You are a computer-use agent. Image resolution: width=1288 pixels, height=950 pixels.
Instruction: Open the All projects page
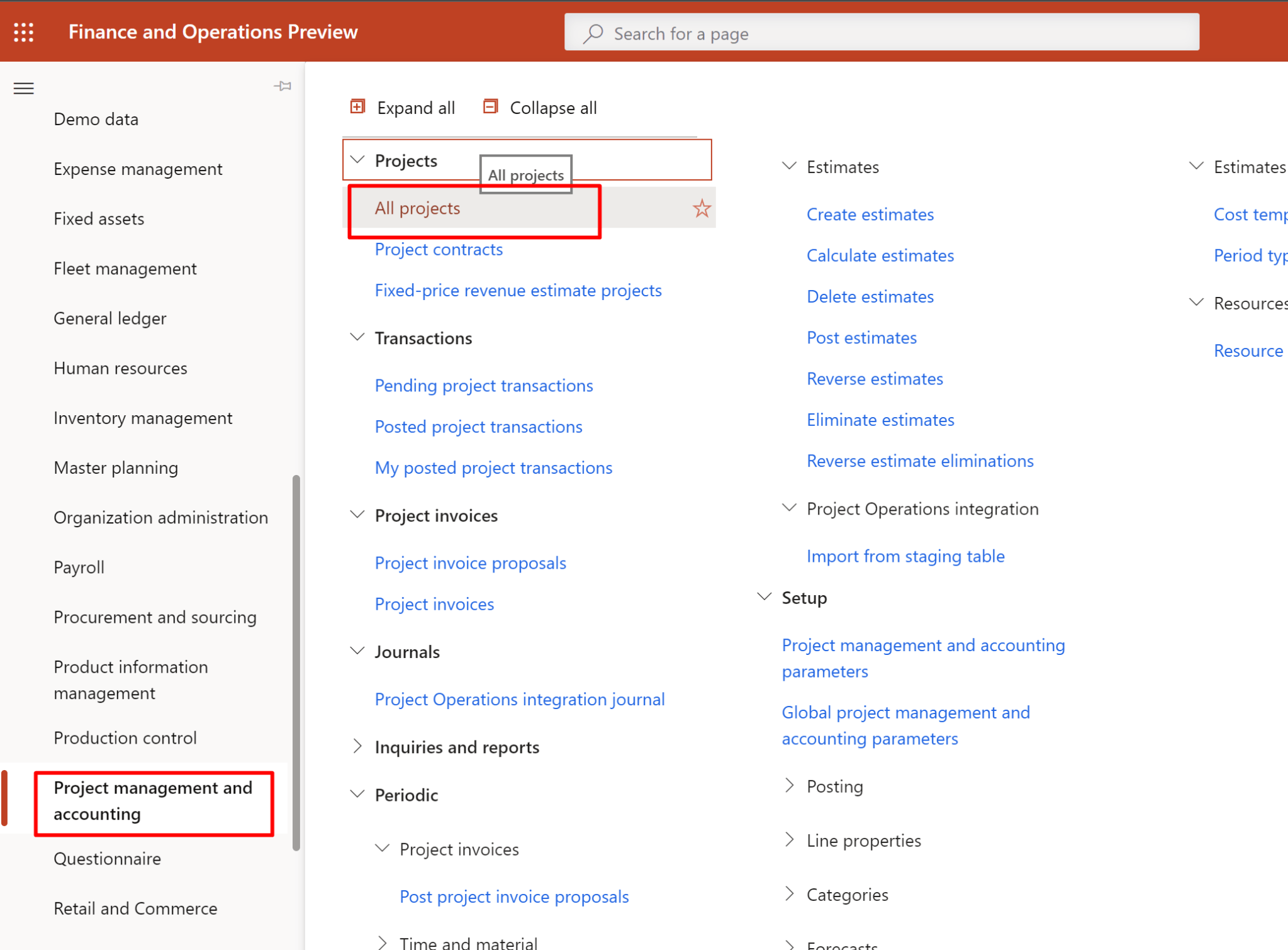[x=417, y=208]
